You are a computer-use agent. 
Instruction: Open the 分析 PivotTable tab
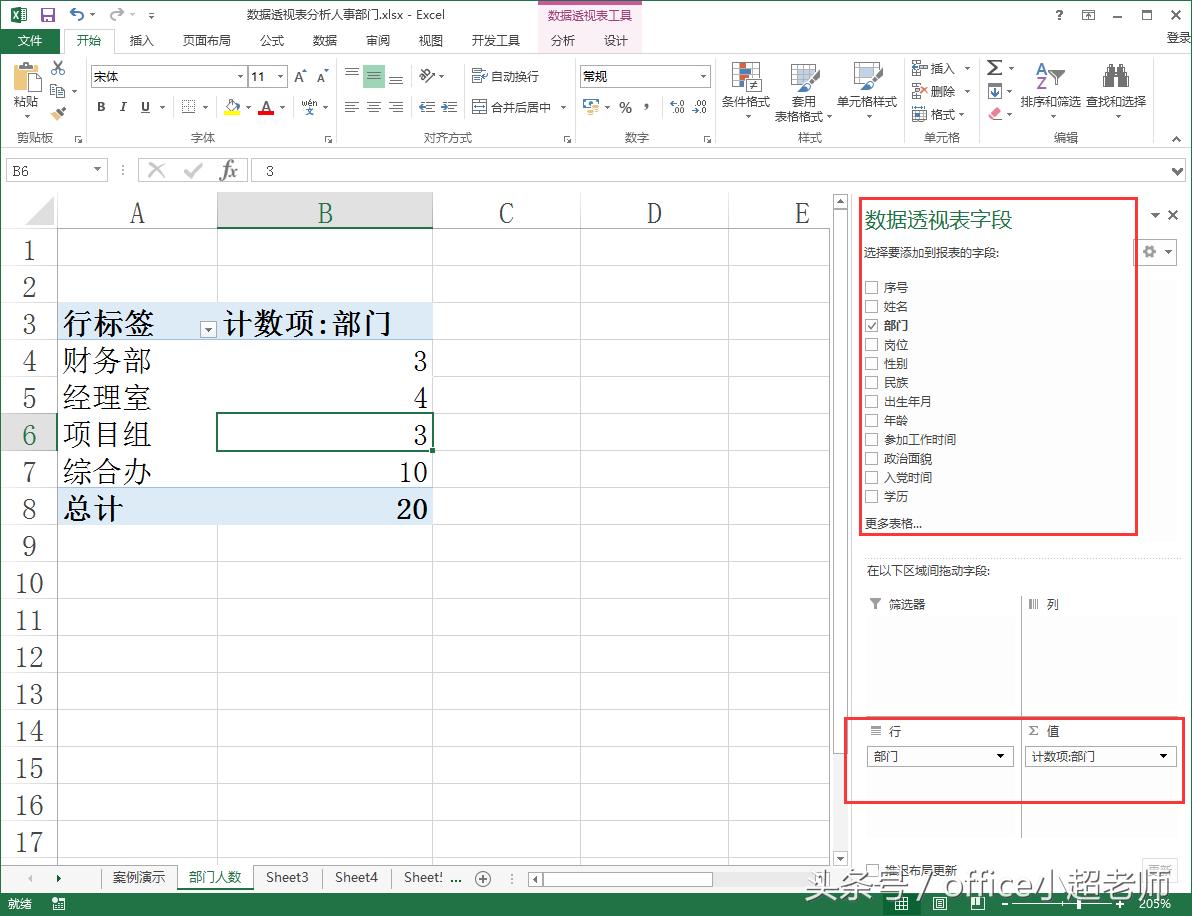(x=561, y=41)
